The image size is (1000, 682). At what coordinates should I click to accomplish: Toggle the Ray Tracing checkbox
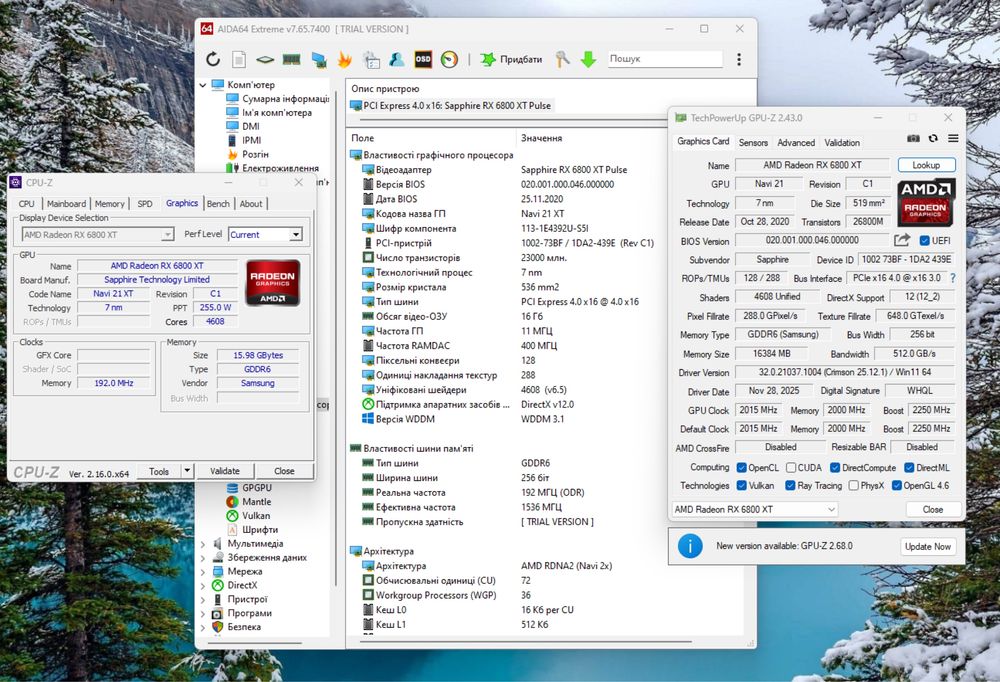point(791,486)
